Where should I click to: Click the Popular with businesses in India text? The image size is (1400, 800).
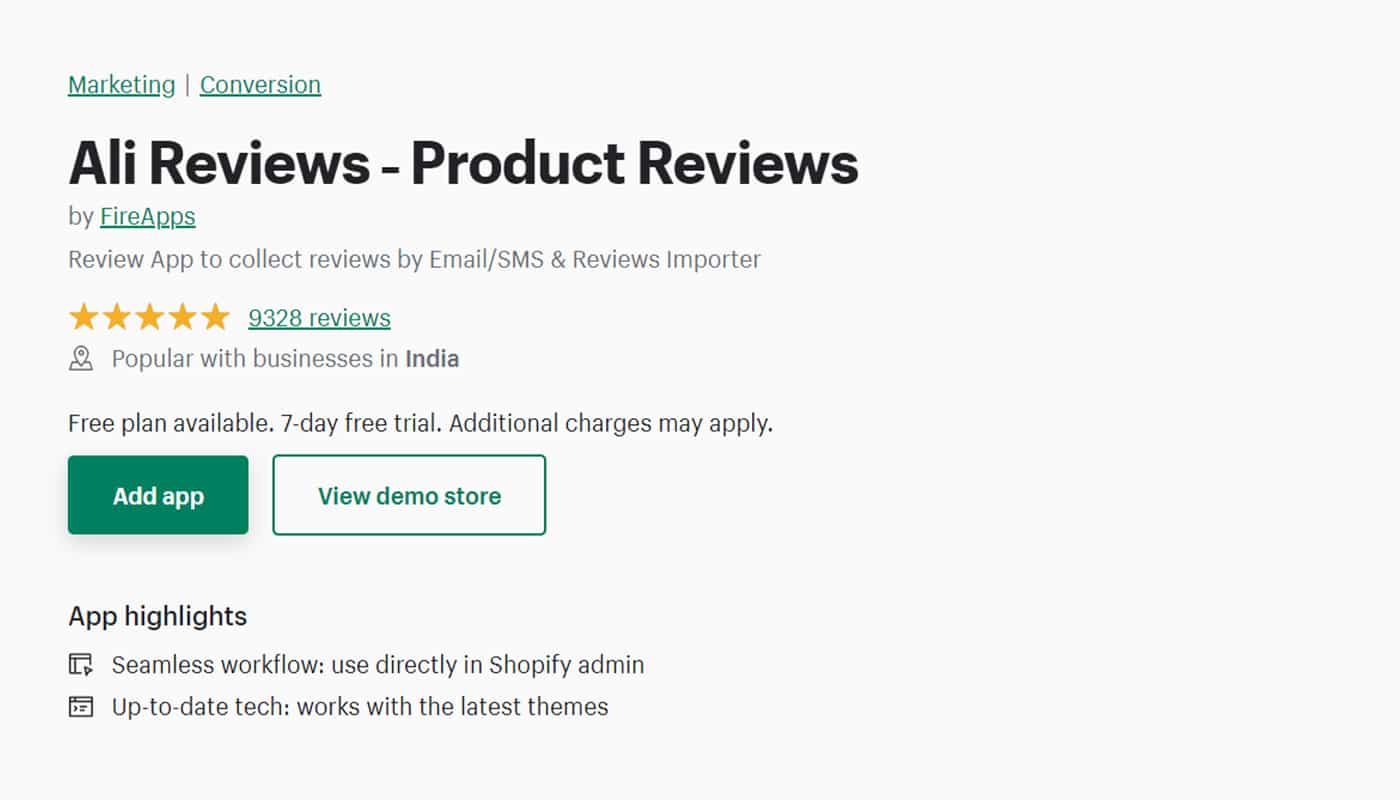tap(285, 359)
